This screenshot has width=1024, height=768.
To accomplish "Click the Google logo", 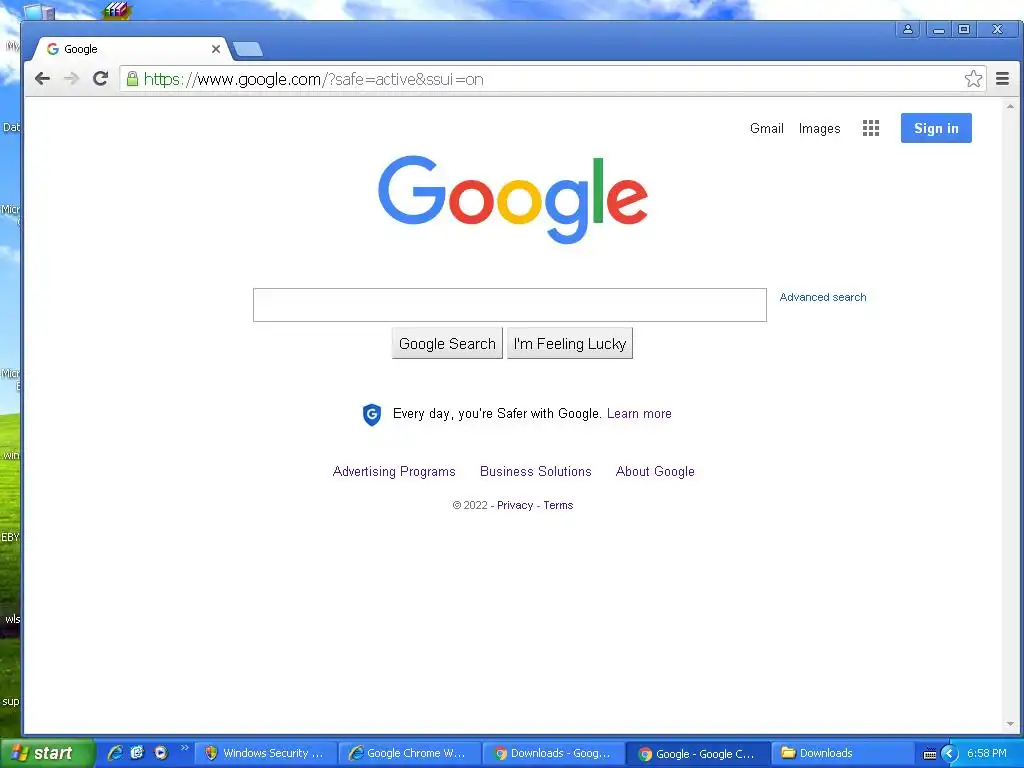I will [x=513, y=199].
